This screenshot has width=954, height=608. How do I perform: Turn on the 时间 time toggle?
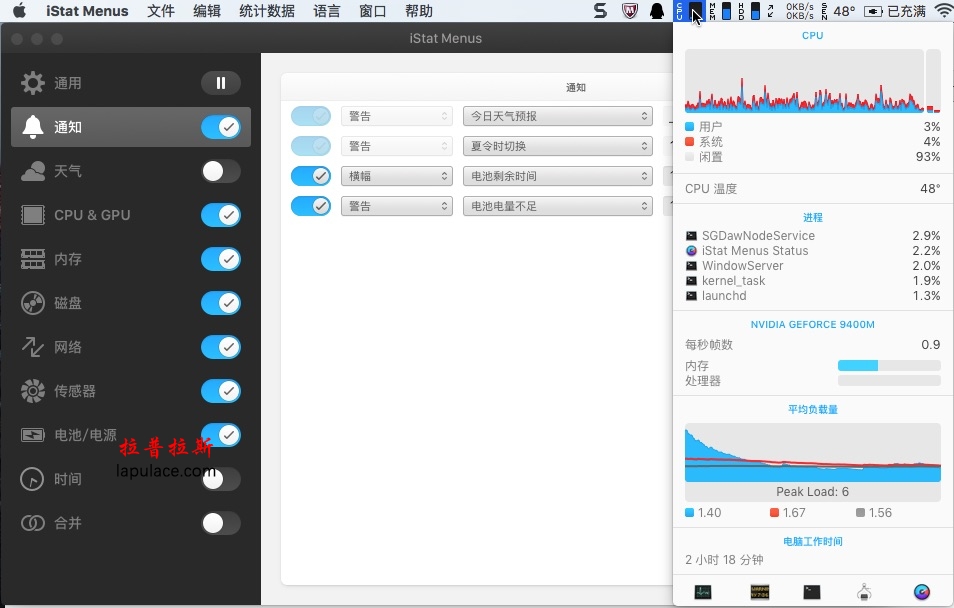(x=221, y=479)
